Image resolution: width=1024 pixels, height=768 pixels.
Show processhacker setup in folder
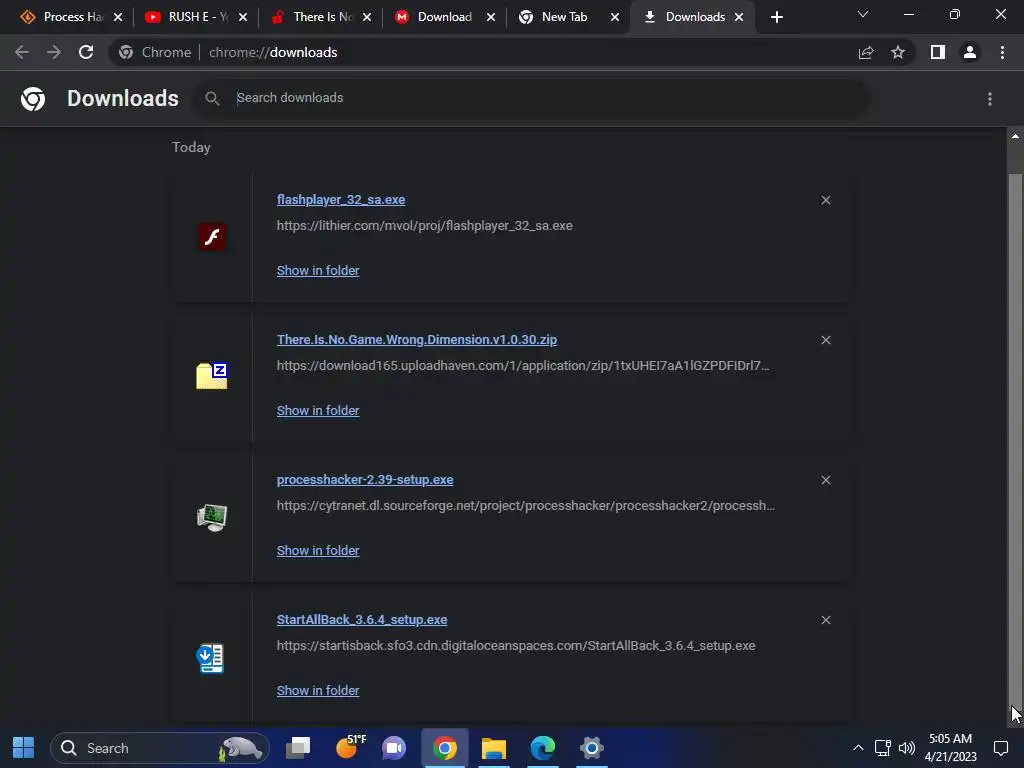pyautogui.click(x=318, y=551)
